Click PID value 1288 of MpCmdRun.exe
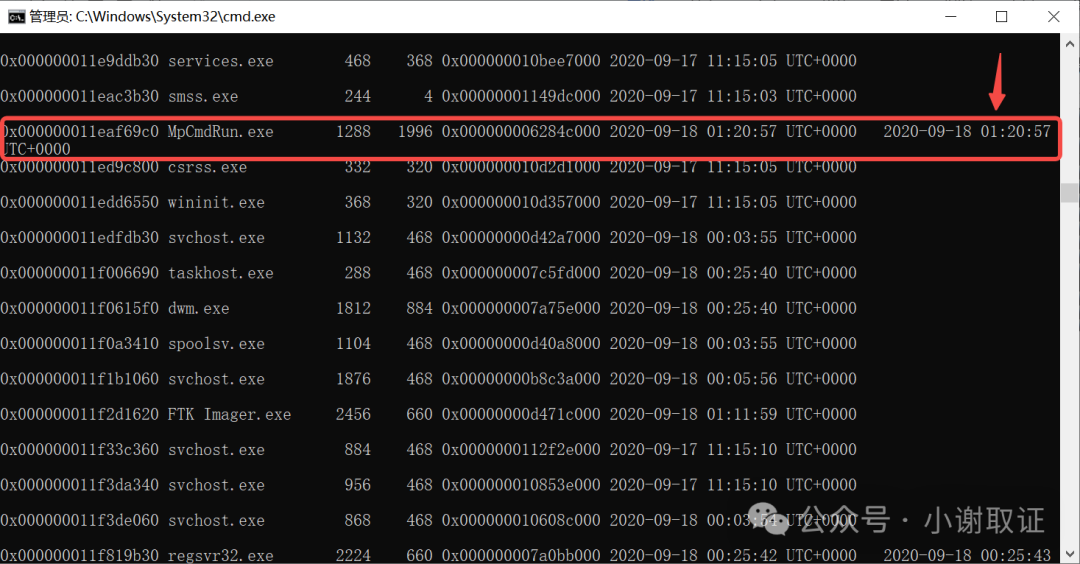Image resolution: width=1080 pixels, height=564 pixels. point(353,132)
